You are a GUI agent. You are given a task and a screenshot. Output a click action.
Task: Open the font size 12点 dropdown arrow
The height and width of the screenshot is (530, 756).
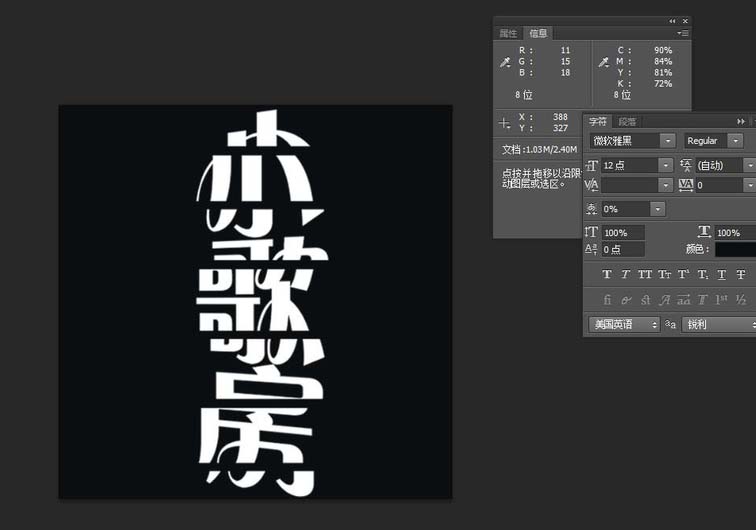coord(666,165)
